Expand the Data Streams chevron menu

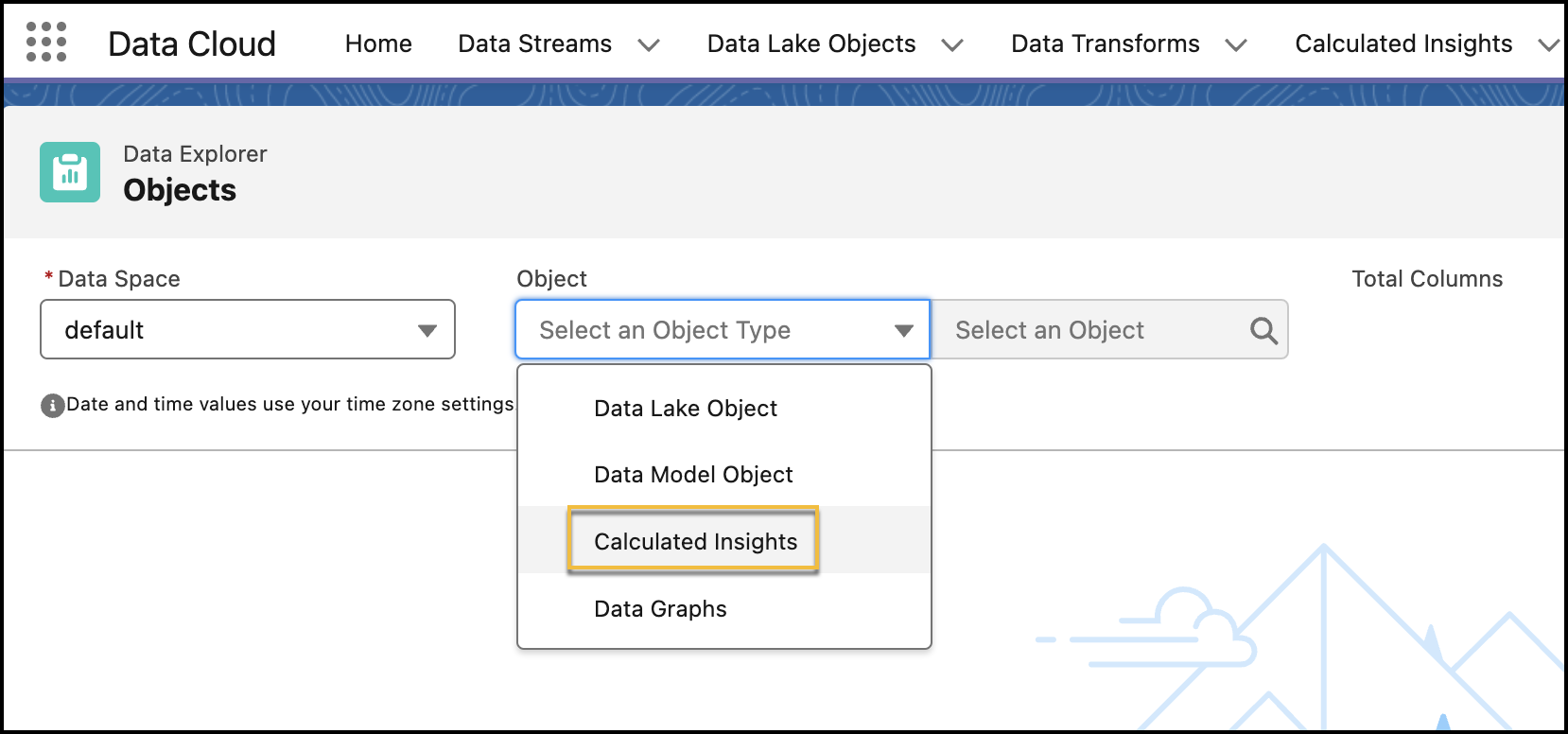[649, 44]
